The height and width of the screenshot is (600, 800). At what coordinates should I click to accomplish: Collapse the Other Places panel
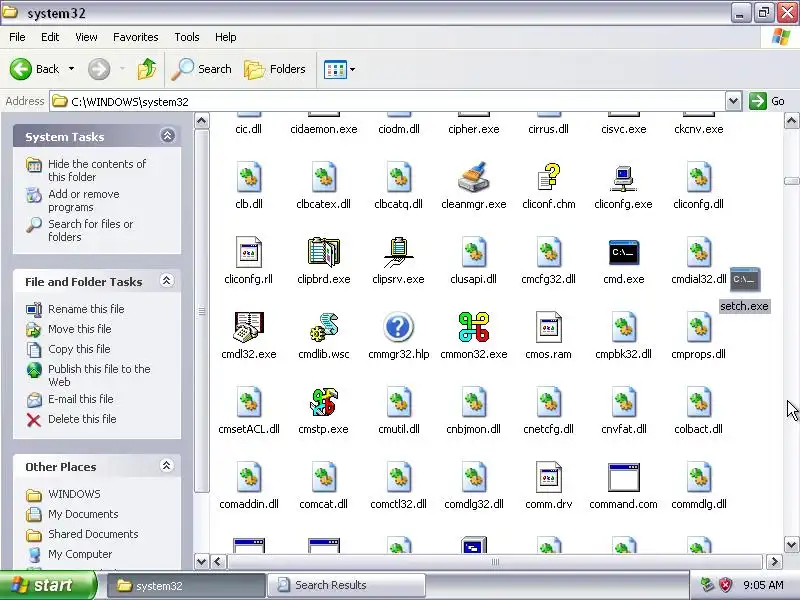[166, 466]
